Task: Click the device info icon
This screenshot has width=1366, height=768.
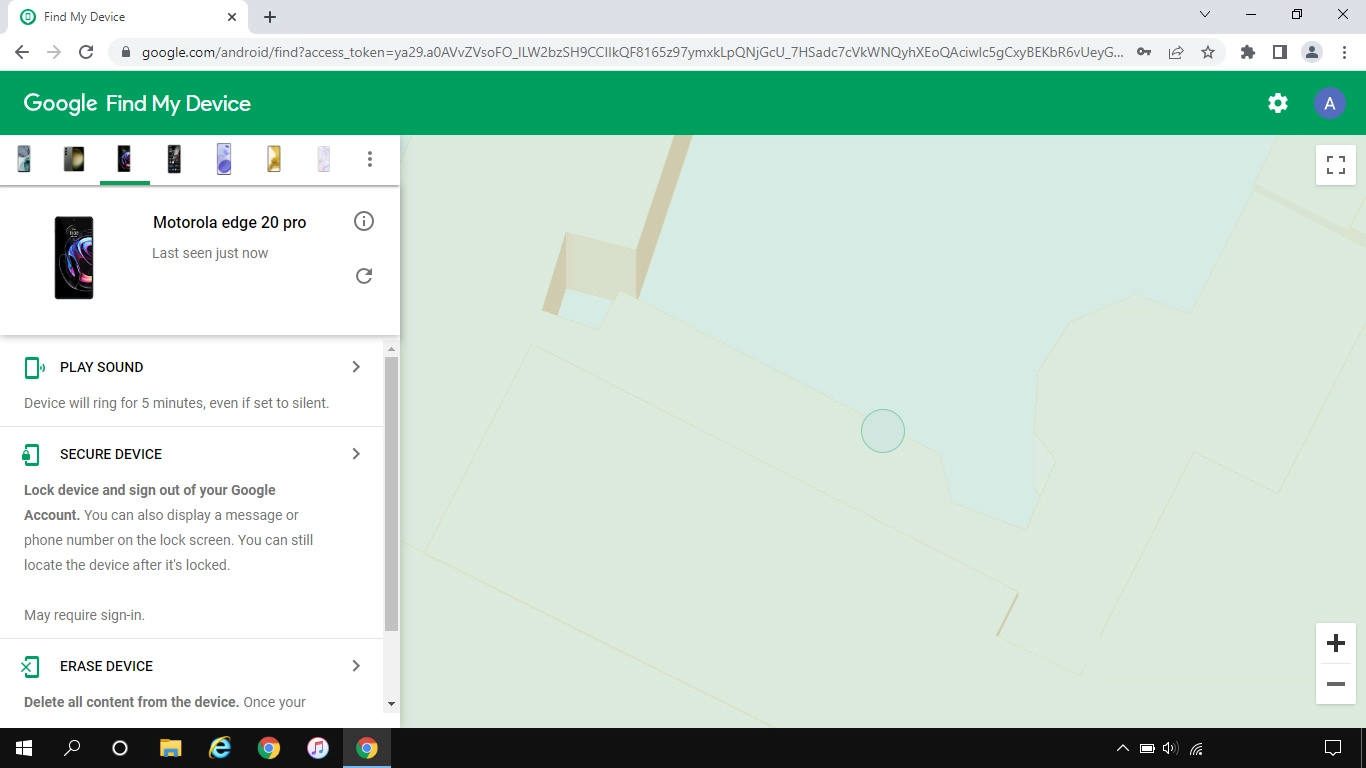Action: (x=364, y=221)
